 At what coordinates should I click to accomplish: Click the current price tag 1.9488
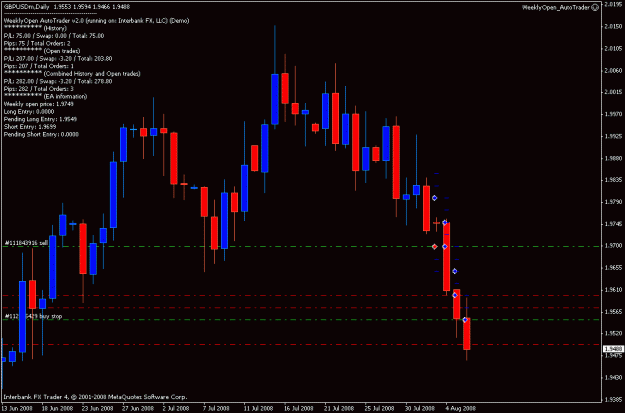click(x=614, y=349)
